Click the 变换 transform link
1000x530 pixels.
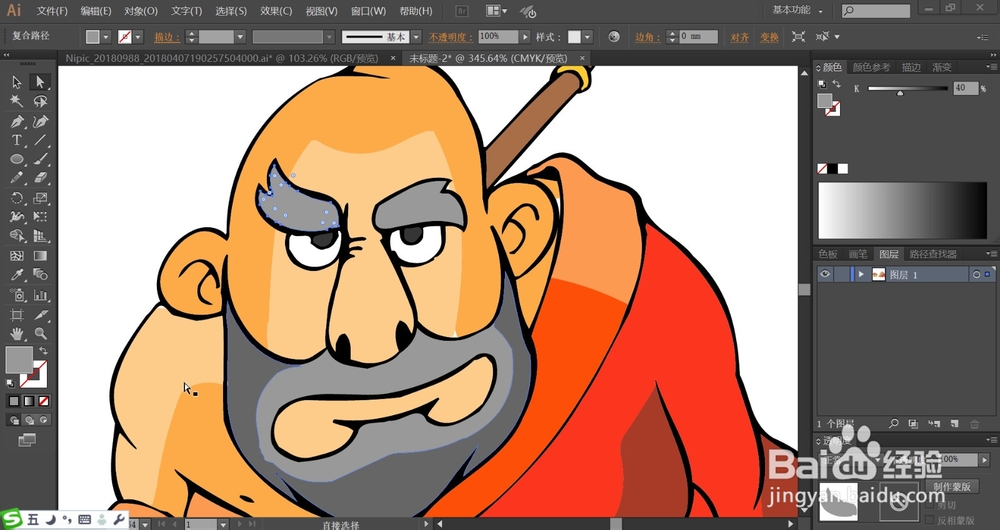point(769,38)
